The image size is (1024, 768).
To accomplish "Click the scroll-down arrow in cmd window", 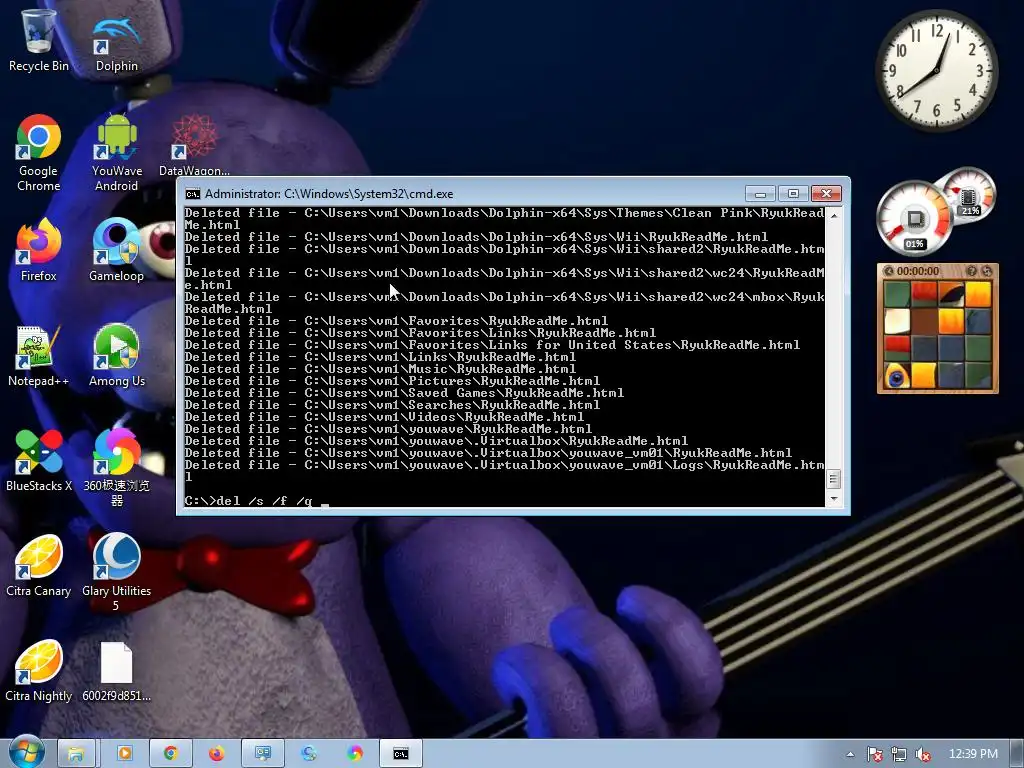I will point(833,499).
